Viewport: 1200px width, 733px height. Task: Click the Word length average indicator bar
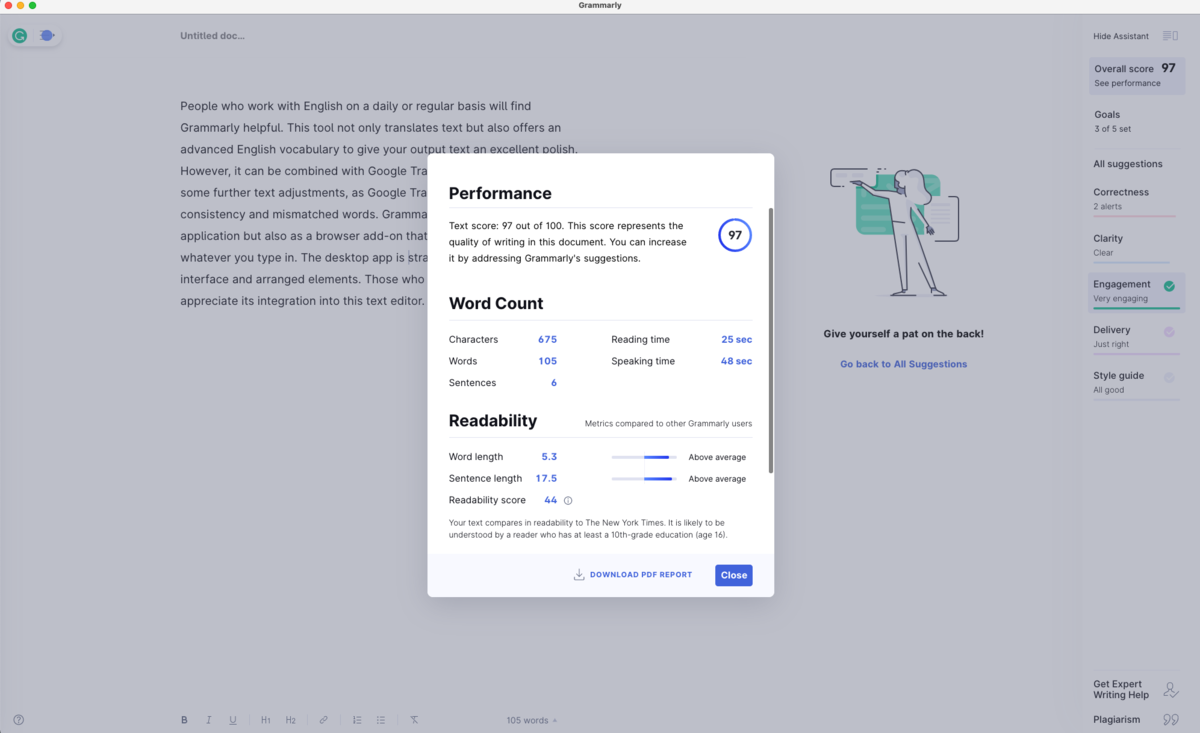point(644,457)
